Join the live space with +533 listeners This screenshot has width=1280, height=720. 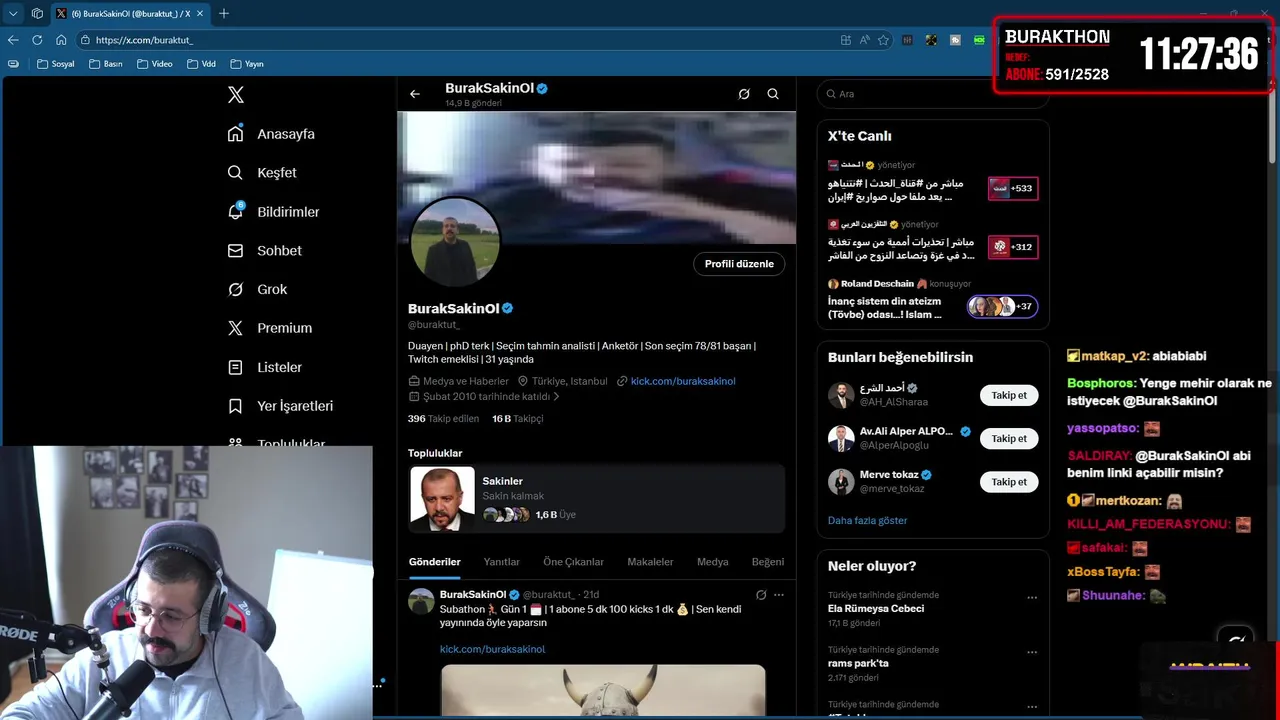point(1013,188)
